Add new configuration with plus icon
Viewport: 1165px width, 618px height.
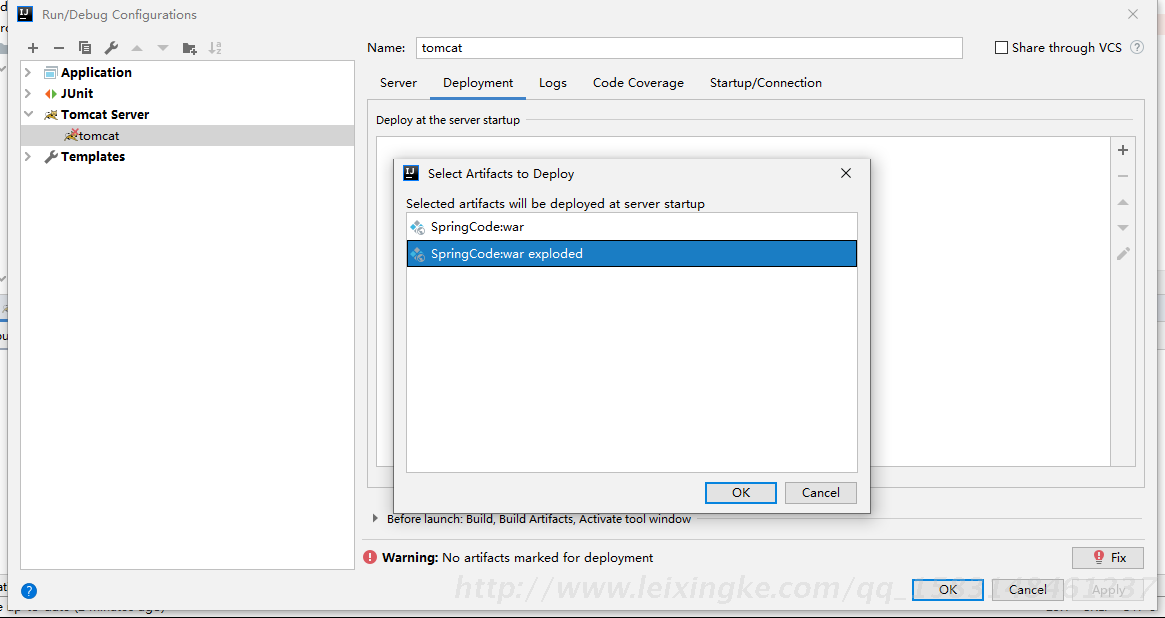click(x=33, y=48)
